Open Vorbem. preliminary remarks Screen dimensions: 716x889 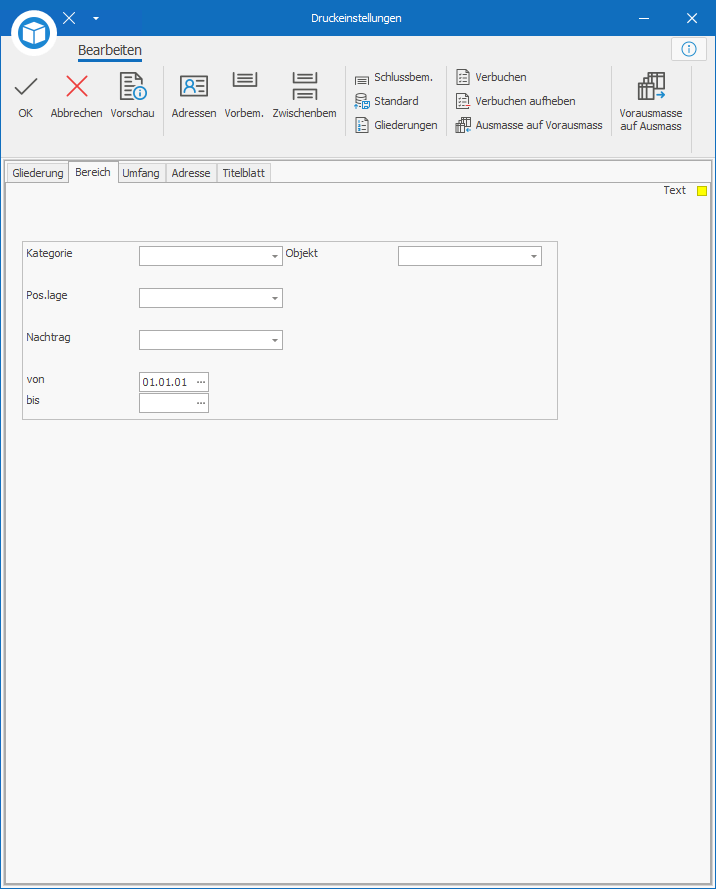(244, 96)
